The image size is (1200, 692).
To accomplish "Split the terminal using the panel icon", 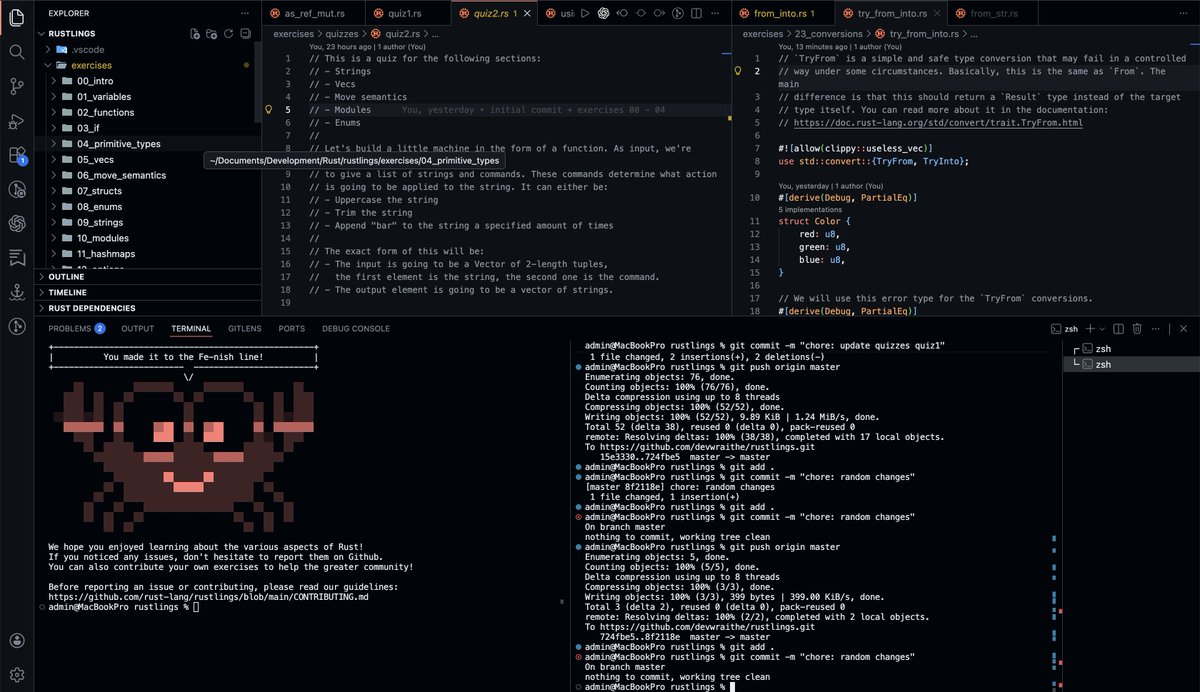I will point(1118,328).
